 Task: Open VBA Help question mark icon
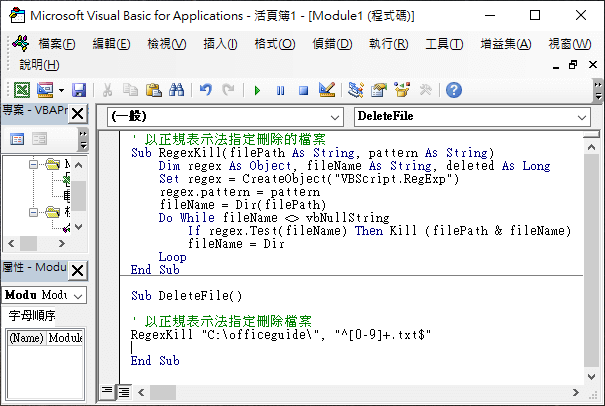pyautogui.click(x=454, y=90)
